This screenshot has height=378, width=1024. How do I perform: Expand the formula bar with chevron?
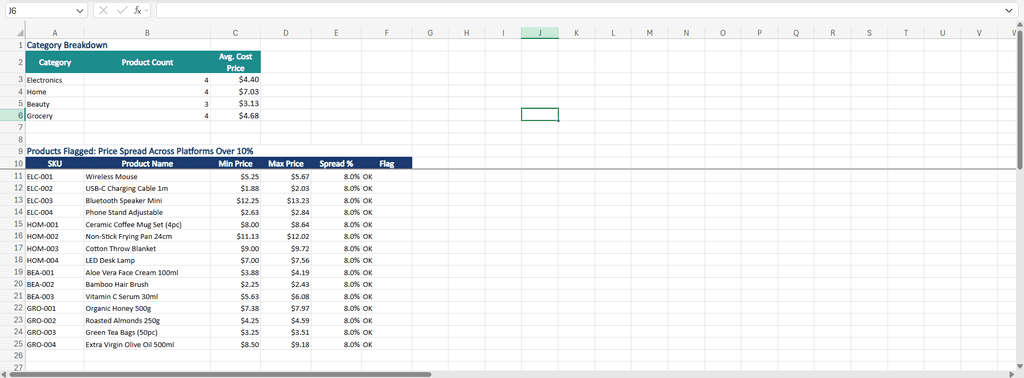1009,11
